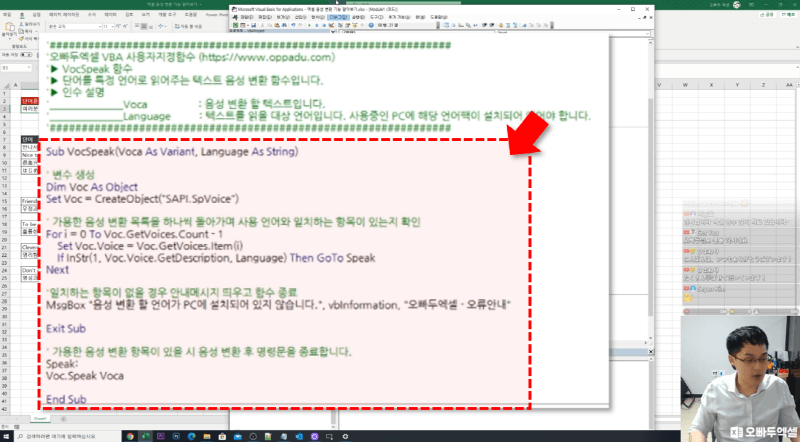Click the Excel icon on the taskbar
Screen dimensions: 800x442
coord(145,436)
